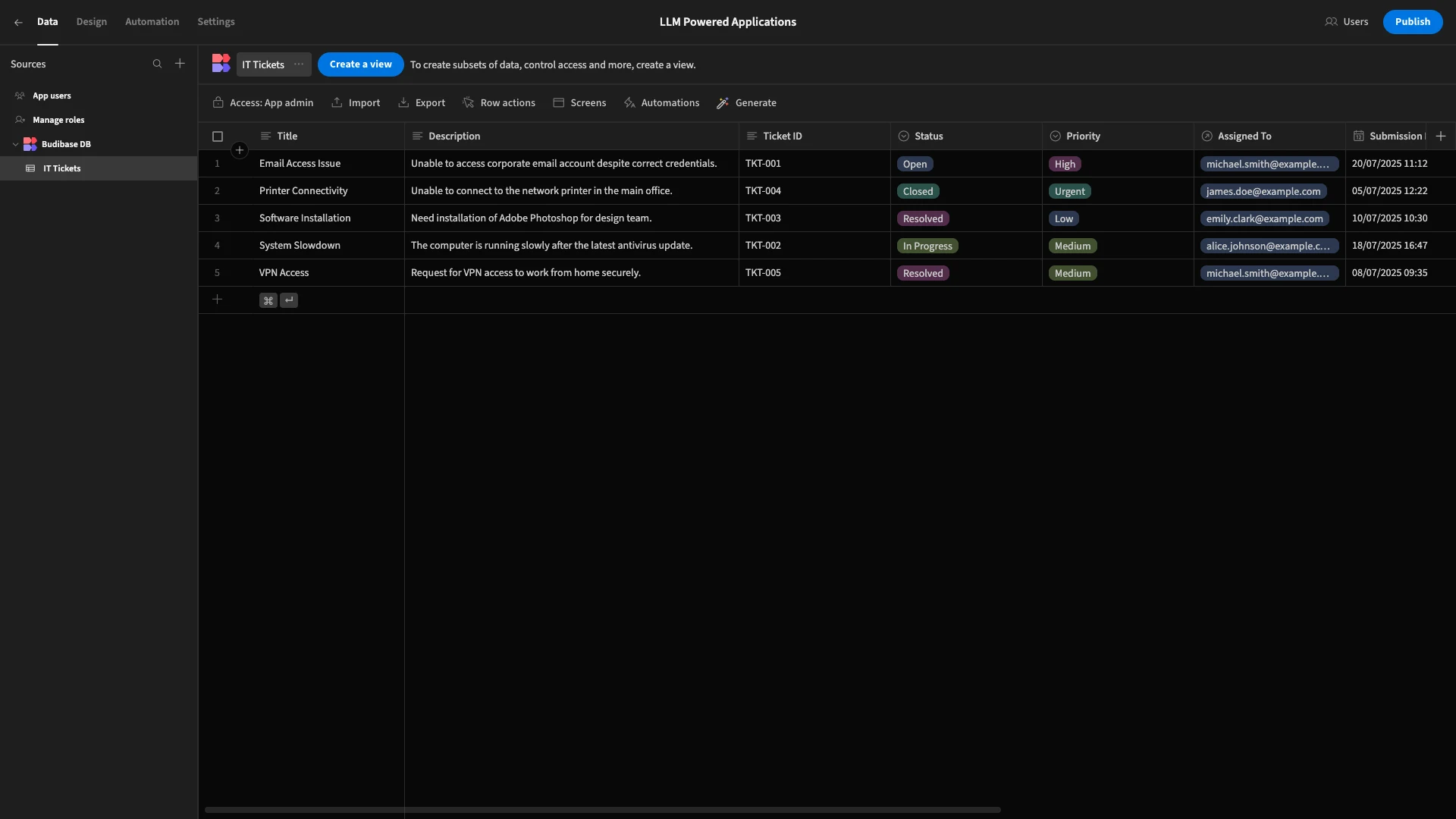Open the Description column header menu
Screen dimensions: 1456x819
point(572,136)
